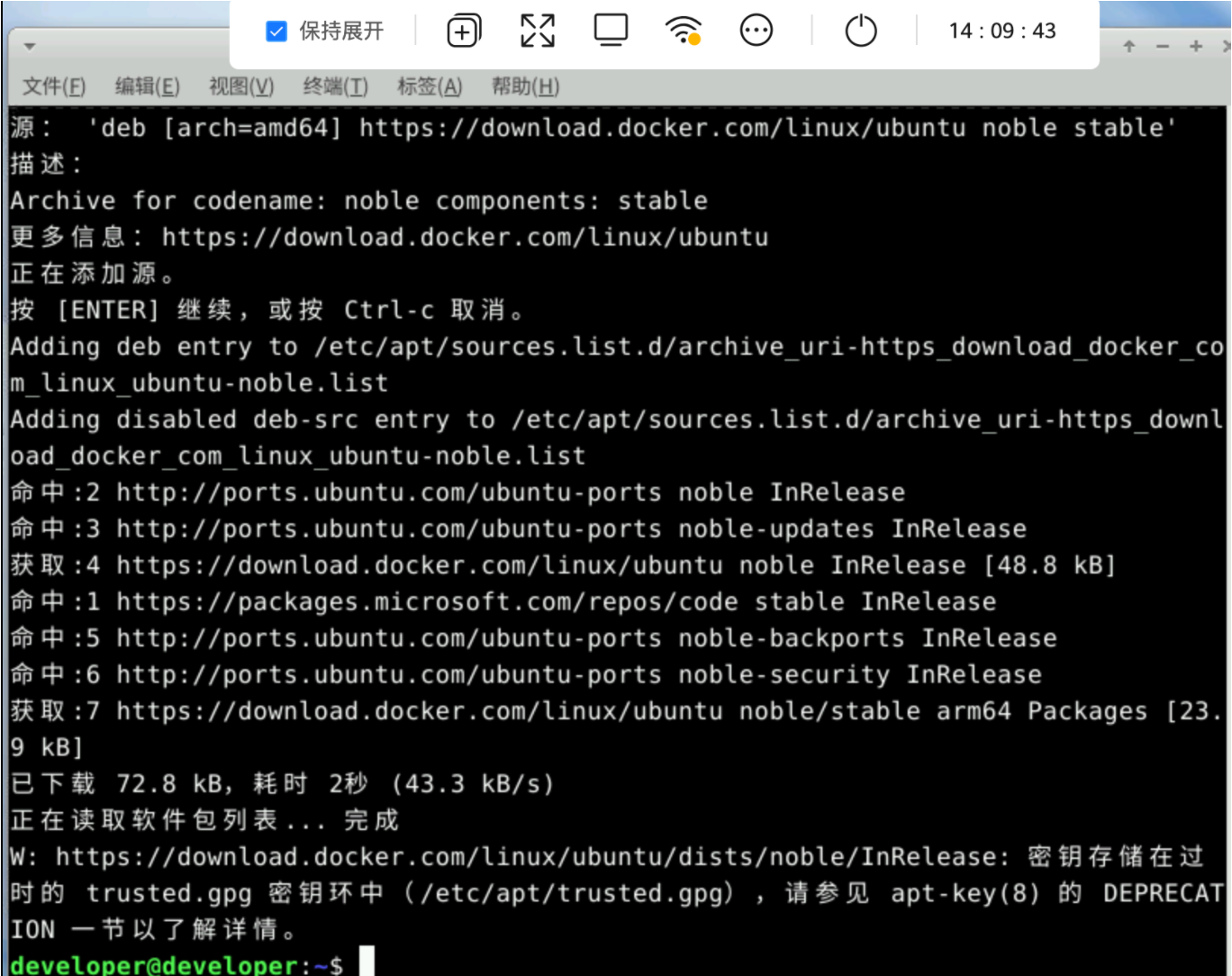This screenshot has height=976, width=1232.
Task: Open the 文件(F) menu
Action: point(54,86)
